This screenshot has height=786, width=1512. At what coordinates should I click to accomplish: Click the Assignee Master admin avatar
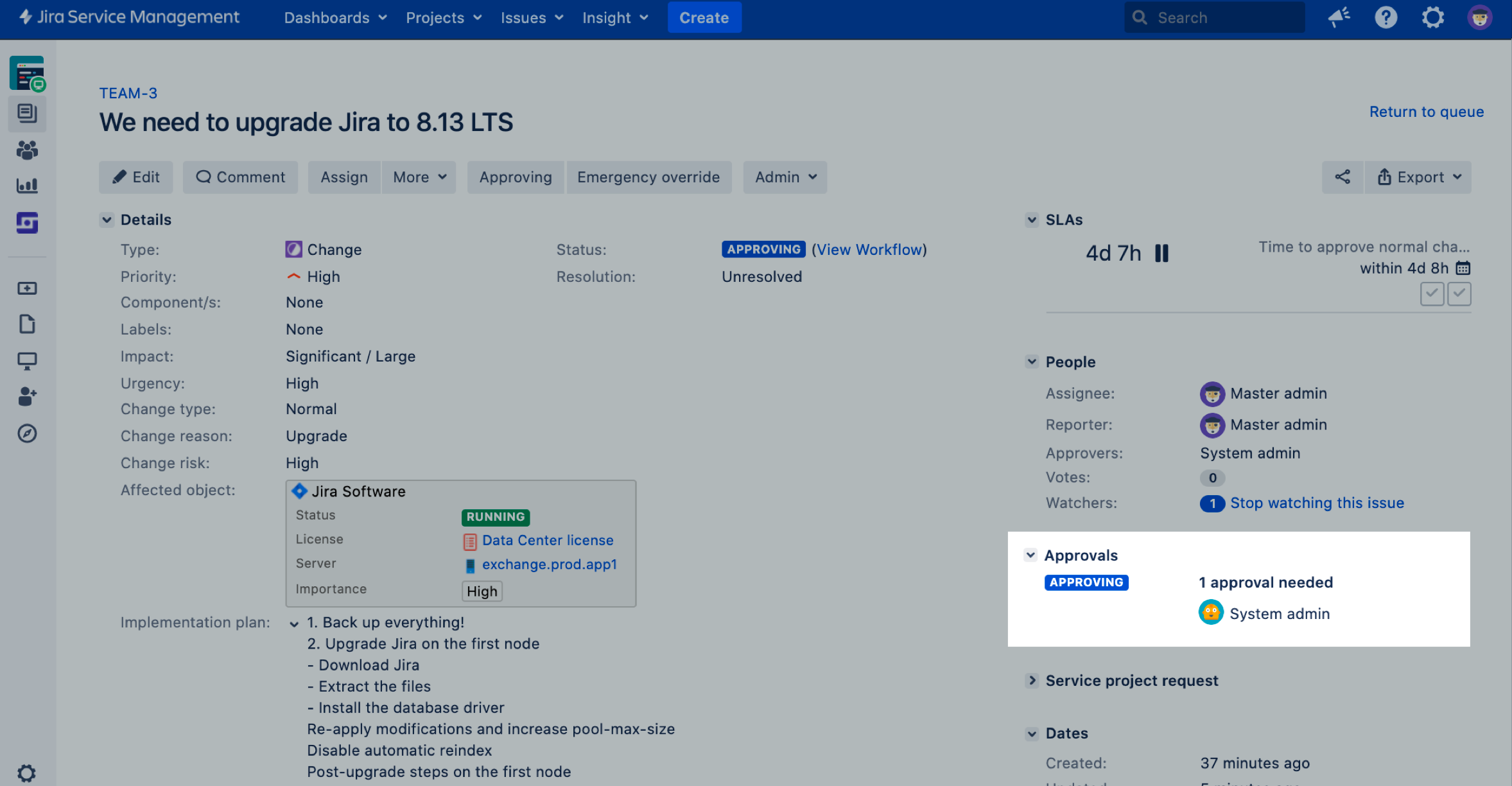[1212, 394]
